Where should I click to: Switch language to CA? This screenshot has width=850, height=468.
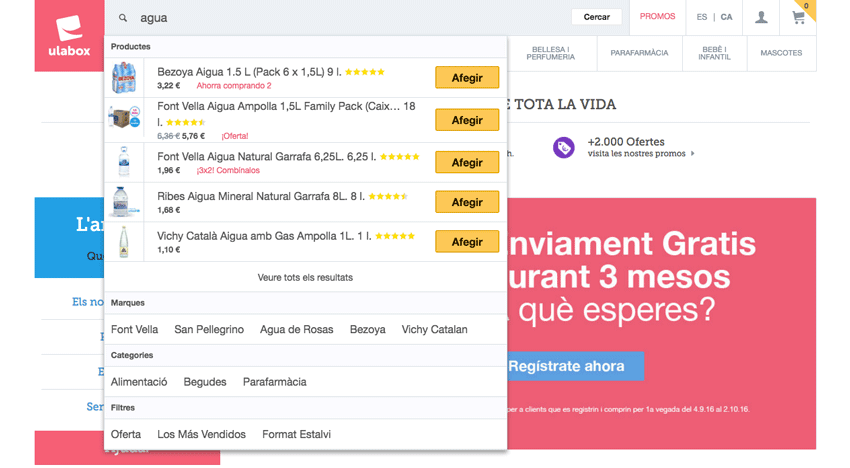pyautogui.click(x=726, y=17)
